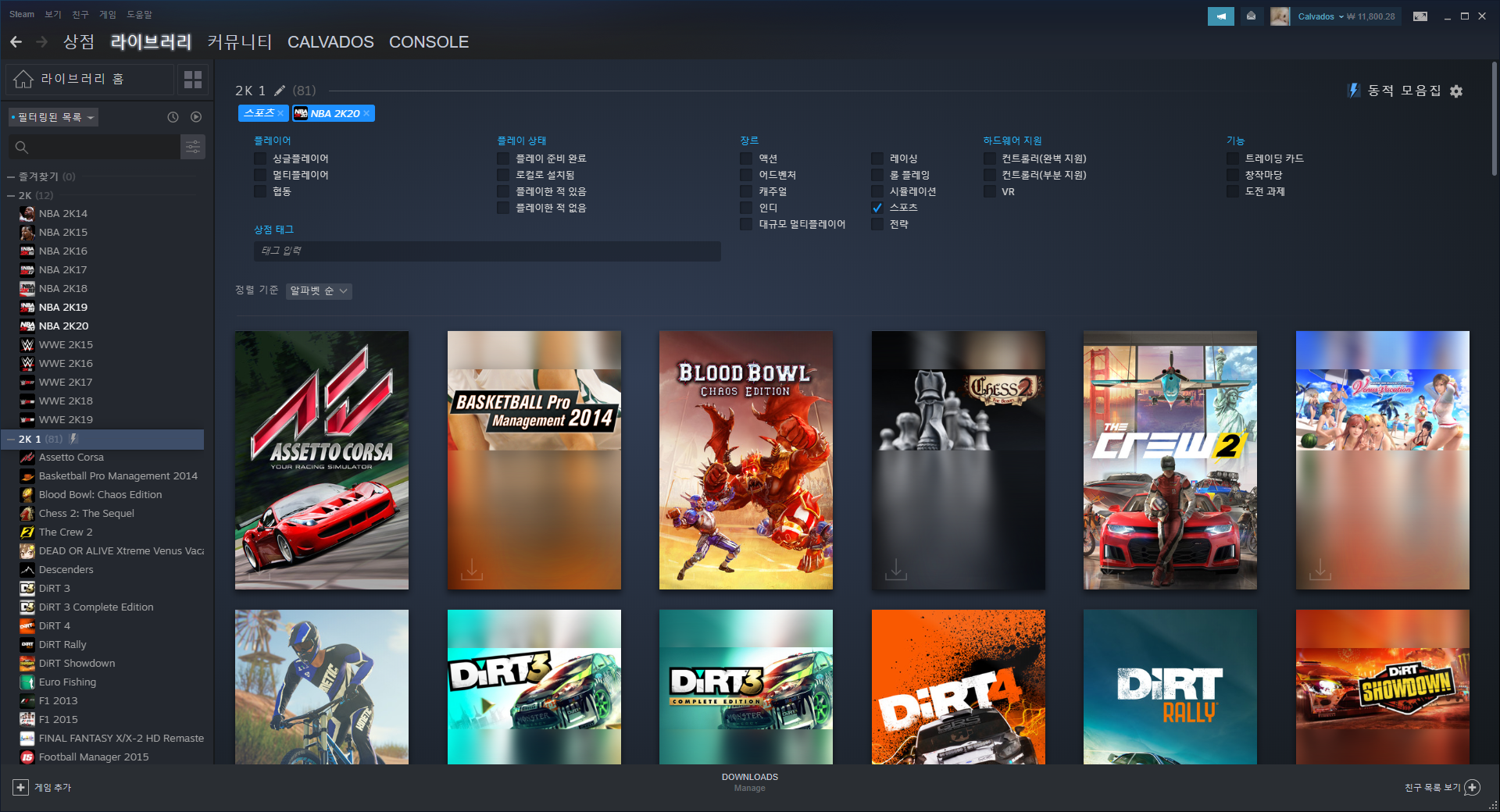
Task: Edit the 2K 1 collection name
Action: pyautogui.click(x=280, y=91)
